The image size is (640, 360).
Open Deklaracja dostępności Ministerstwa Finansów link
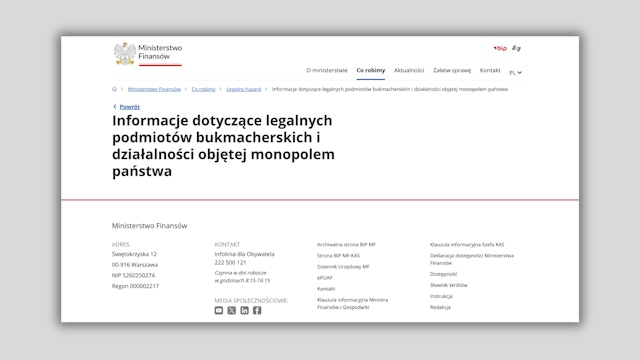(472, 259)
